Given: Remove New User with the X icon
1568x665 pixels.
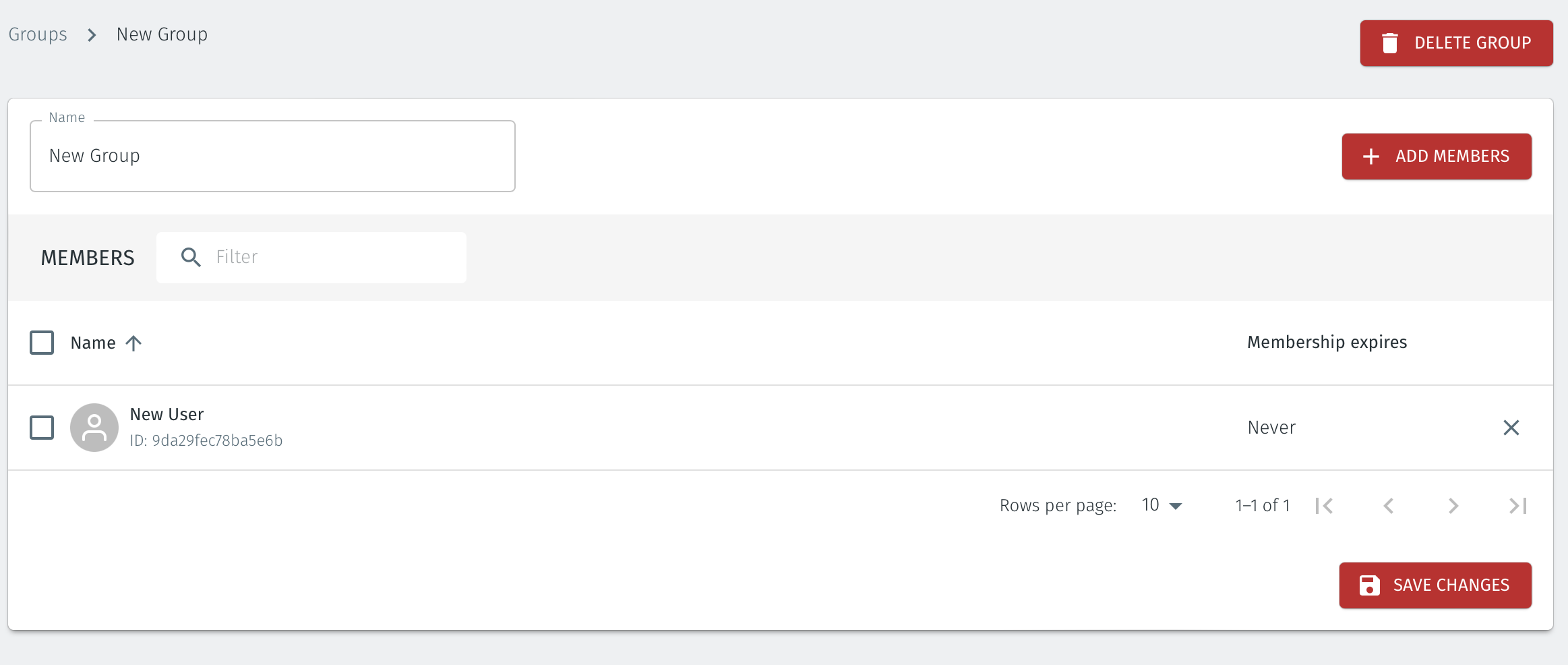Looking at the screenshot, I should click(x=1512, y=428).
